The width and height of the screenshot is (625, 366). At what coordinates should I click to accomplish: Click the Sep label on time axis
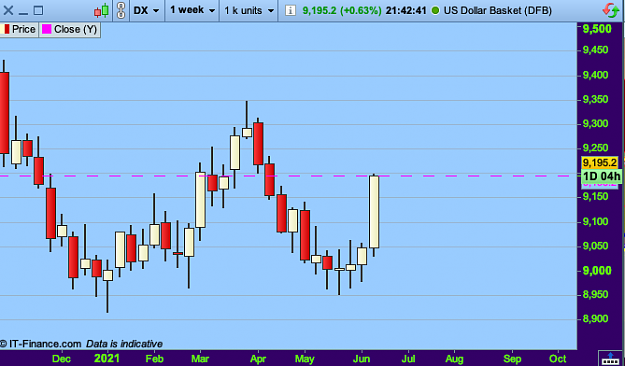tap(512, 359)
